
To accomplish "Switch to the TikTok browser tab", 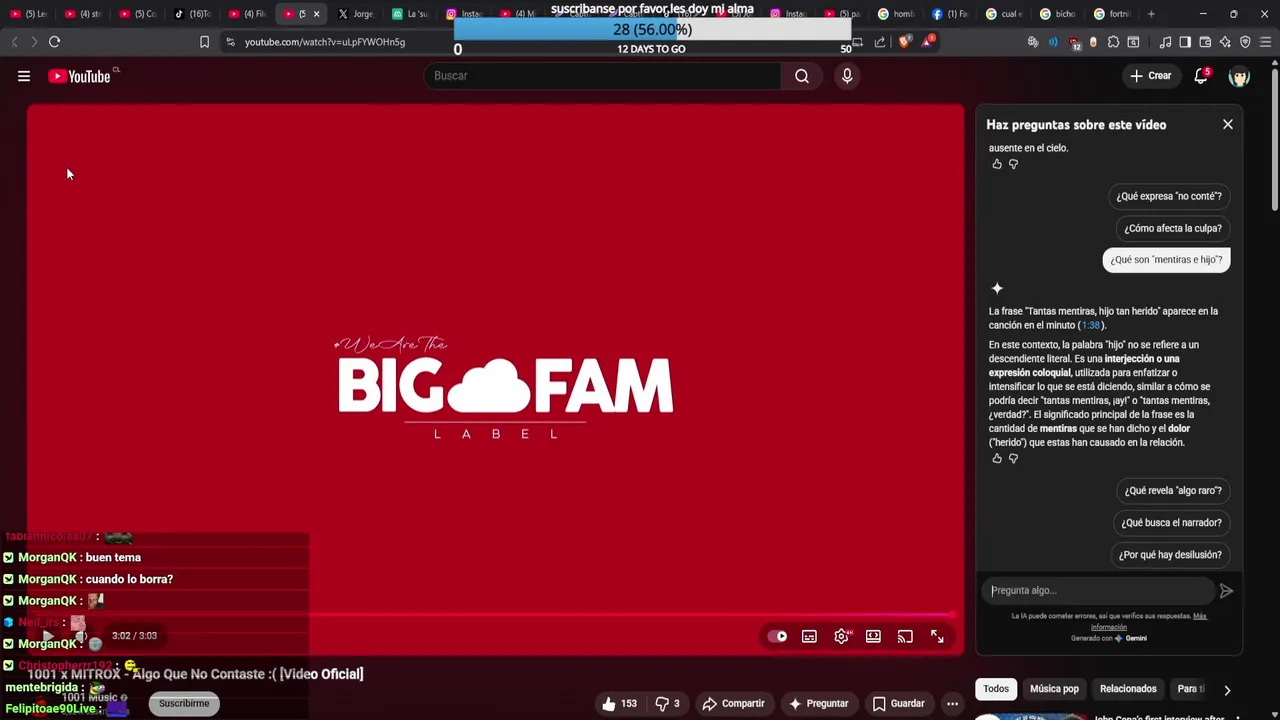I will click(192, 14).
